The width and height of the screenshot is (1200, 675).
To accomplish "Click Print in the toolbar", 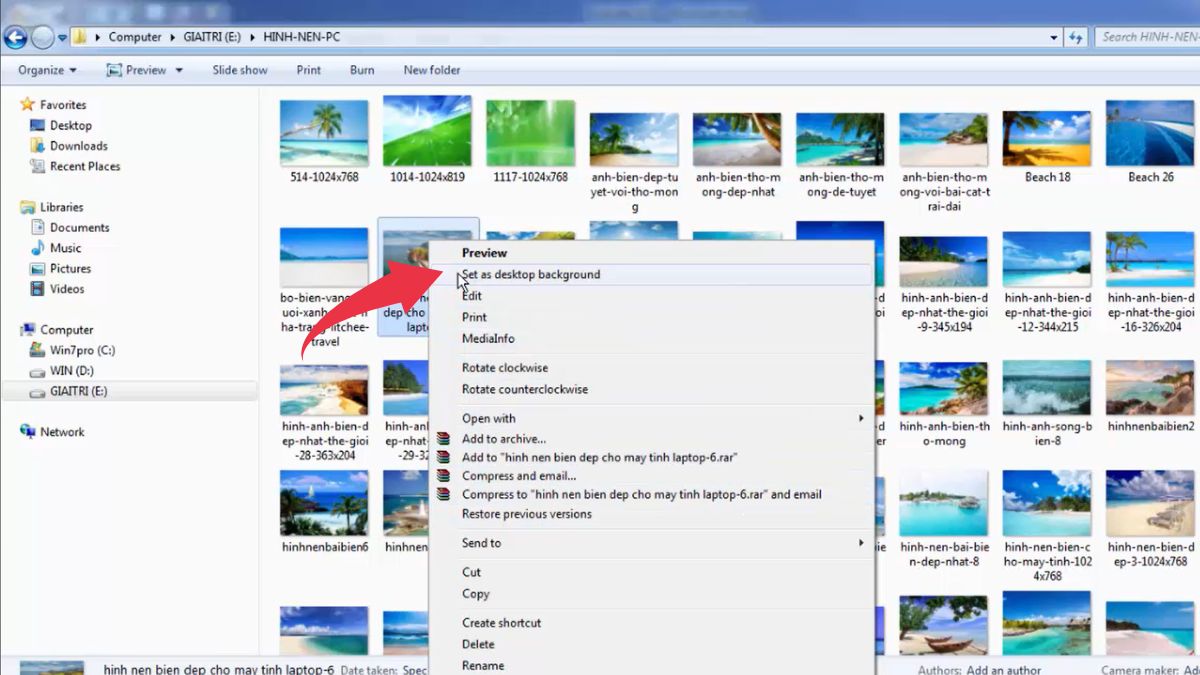I will point(309,70).
